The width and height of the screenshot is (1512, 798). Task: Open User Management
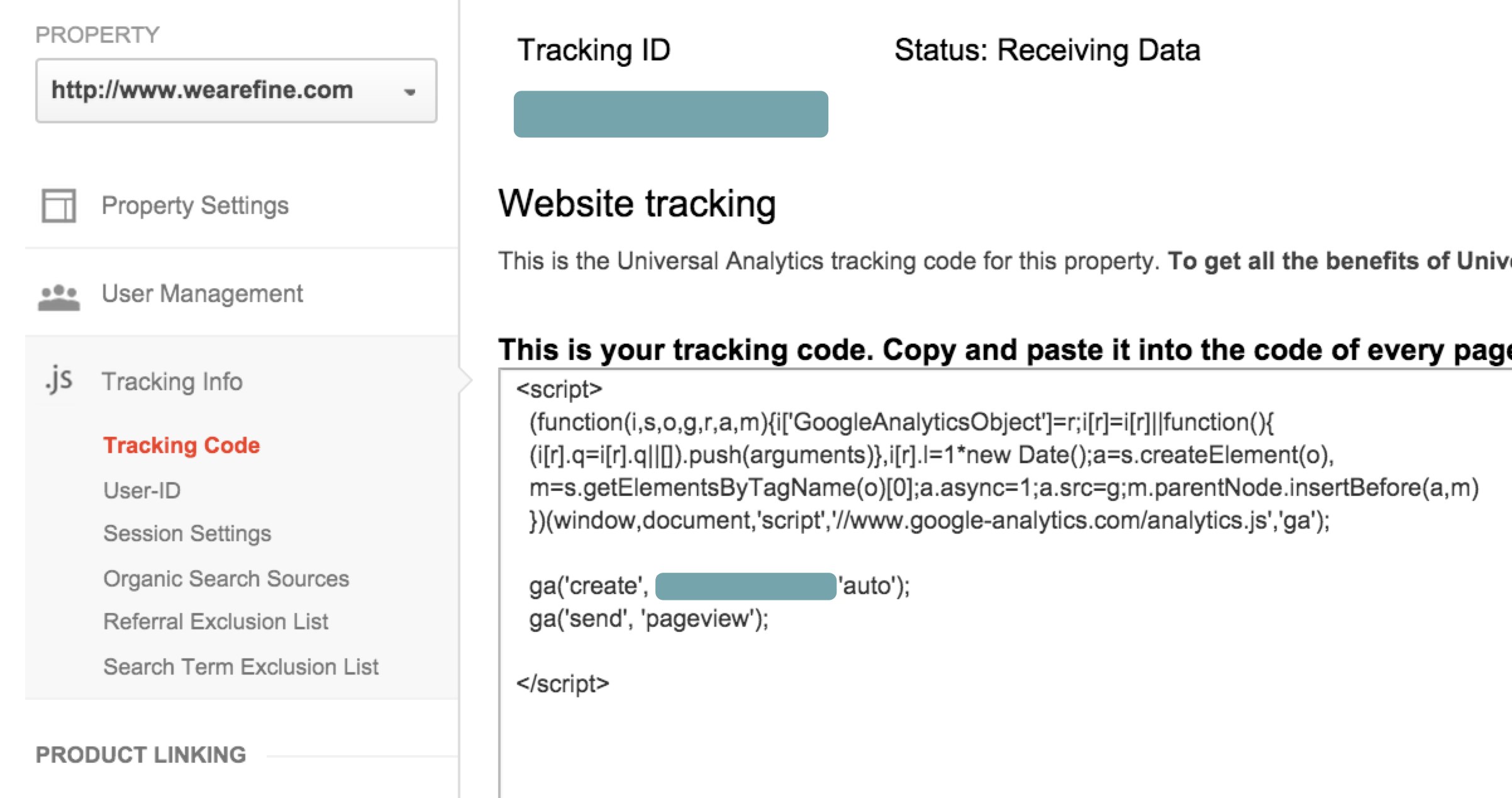(x=202, y=293)
